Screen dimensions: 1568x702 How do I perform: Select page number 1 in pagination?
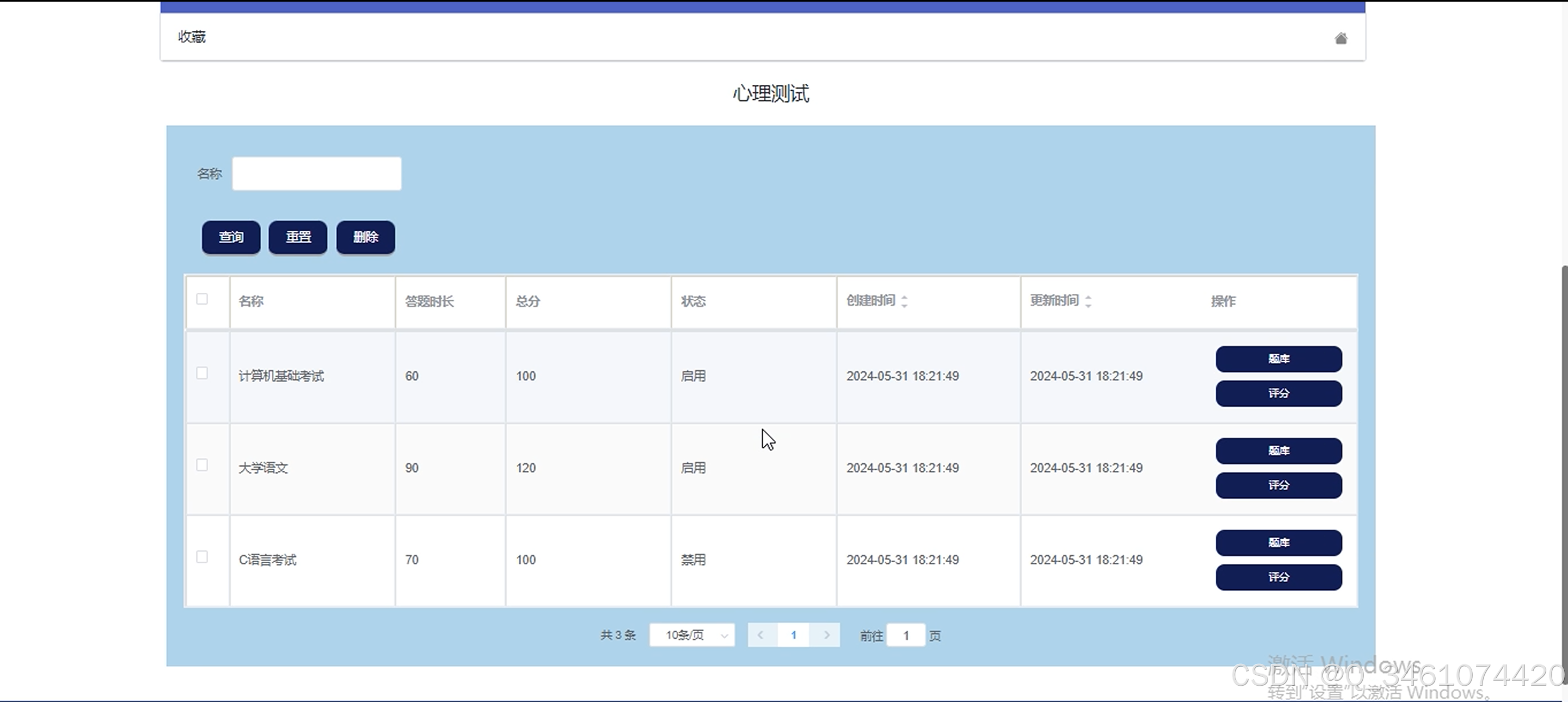click(793, 635)
